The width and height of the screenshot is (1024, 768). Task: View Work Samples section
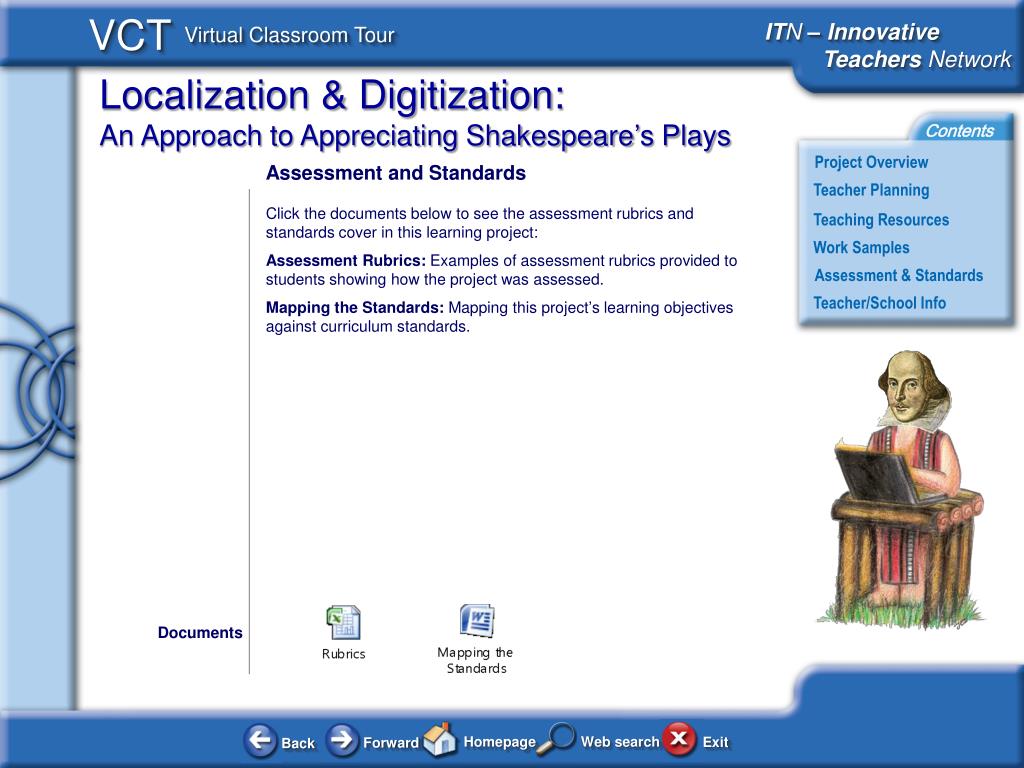coord(861,248)
